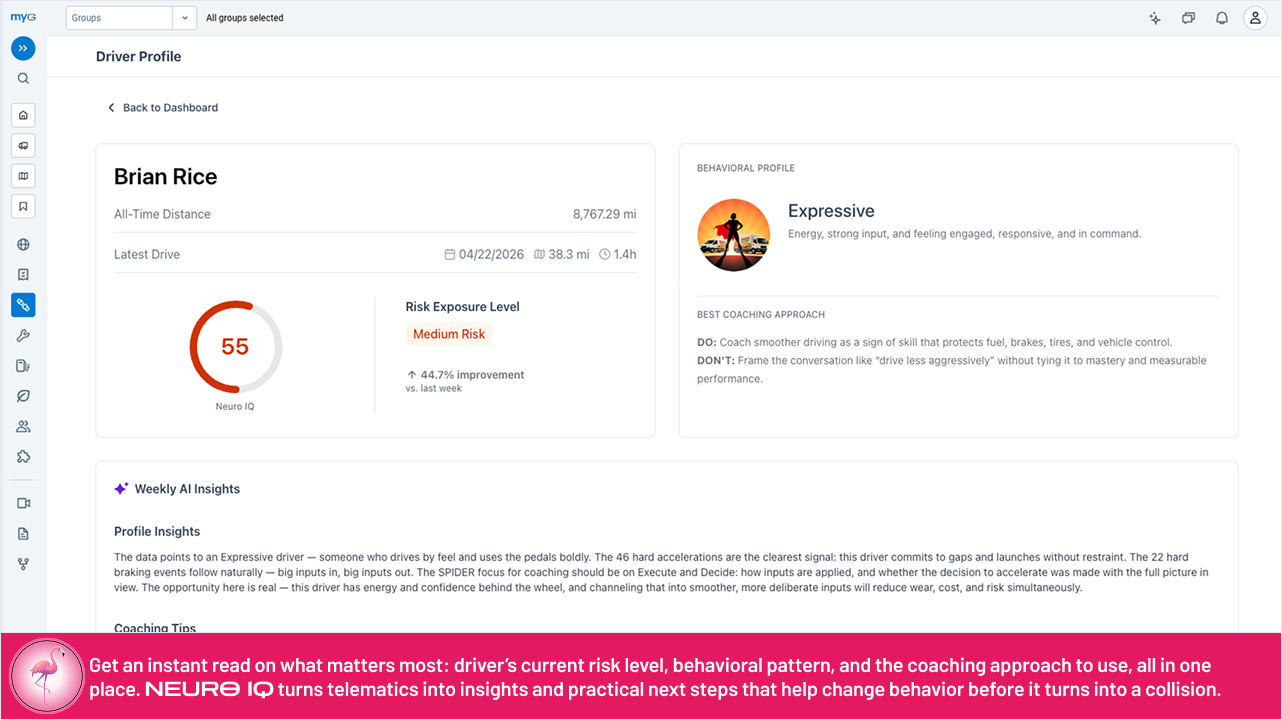The width and height of the screenshot is (1282, 720).
Task: Open the chat messages icon in header
Action: pos(1188,18)
